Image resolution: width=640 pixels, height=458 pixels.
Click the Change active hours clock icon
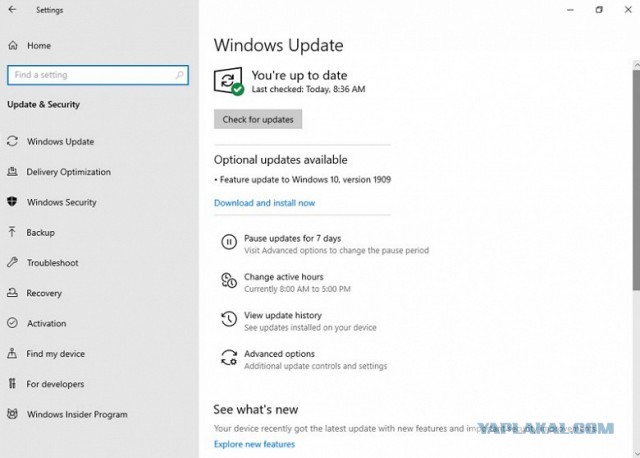pyautogui.click(x=229, y=280)
